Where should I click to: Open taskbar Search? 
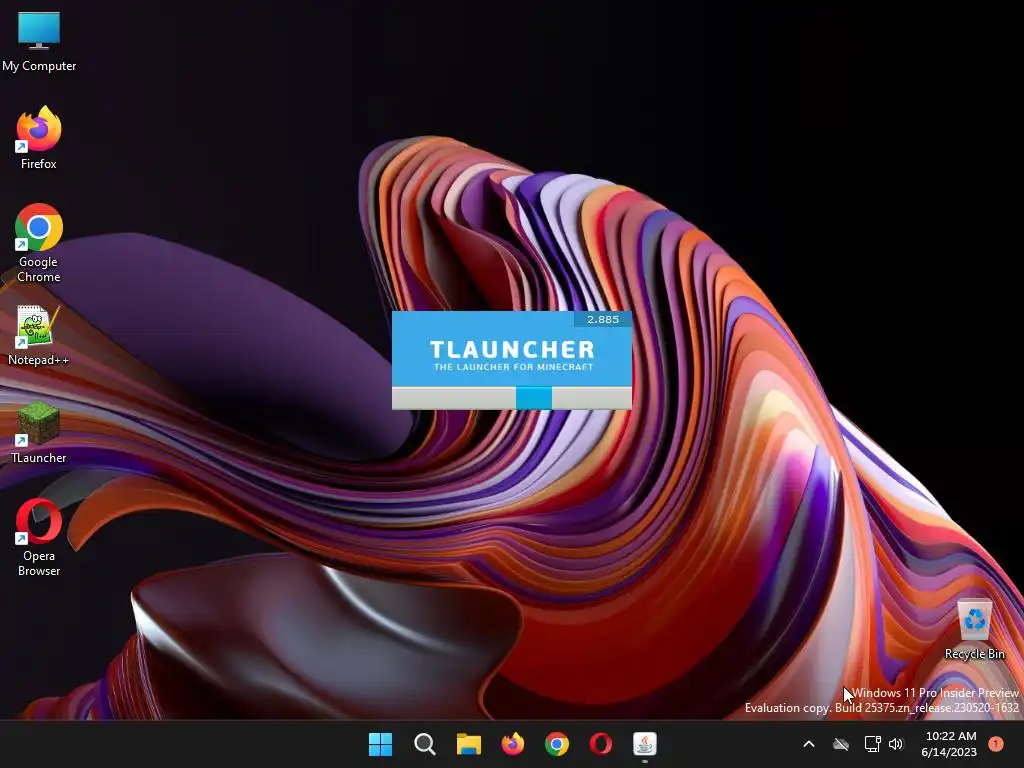pos(424,744)
